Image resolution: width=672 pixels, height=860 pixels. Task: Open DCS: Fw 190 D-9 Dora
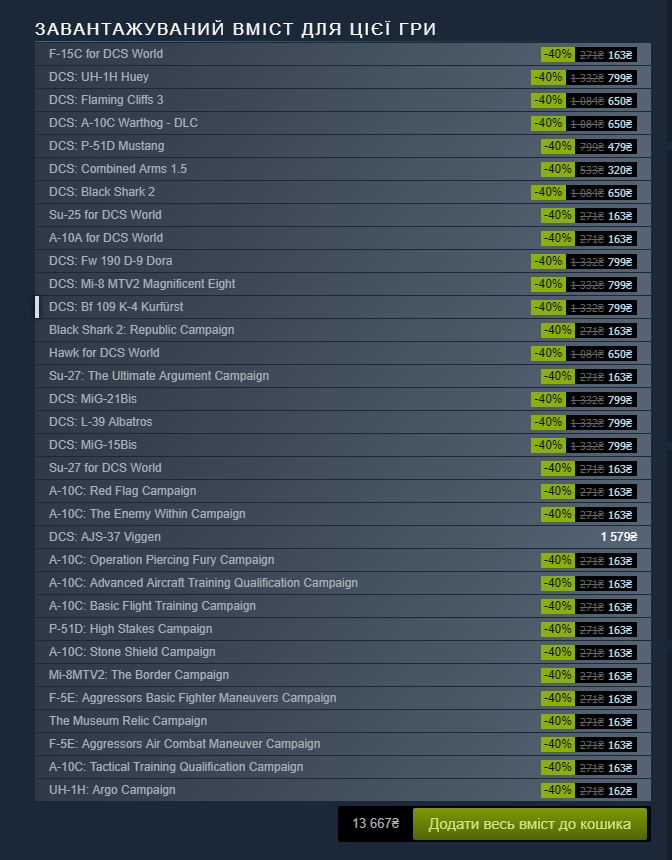[343, 262]
